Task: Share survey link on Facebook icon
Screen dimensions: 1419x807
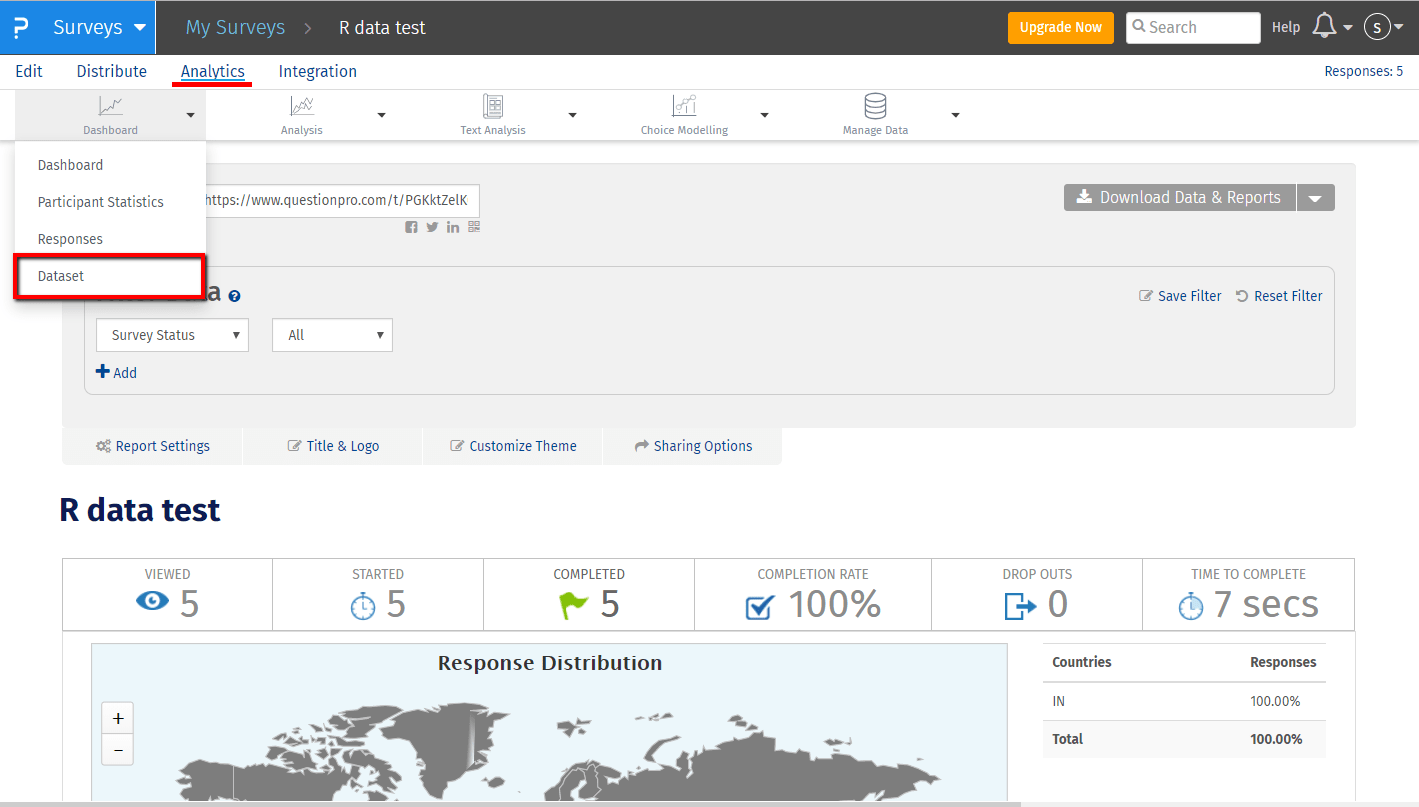Action: coord(411,227)
